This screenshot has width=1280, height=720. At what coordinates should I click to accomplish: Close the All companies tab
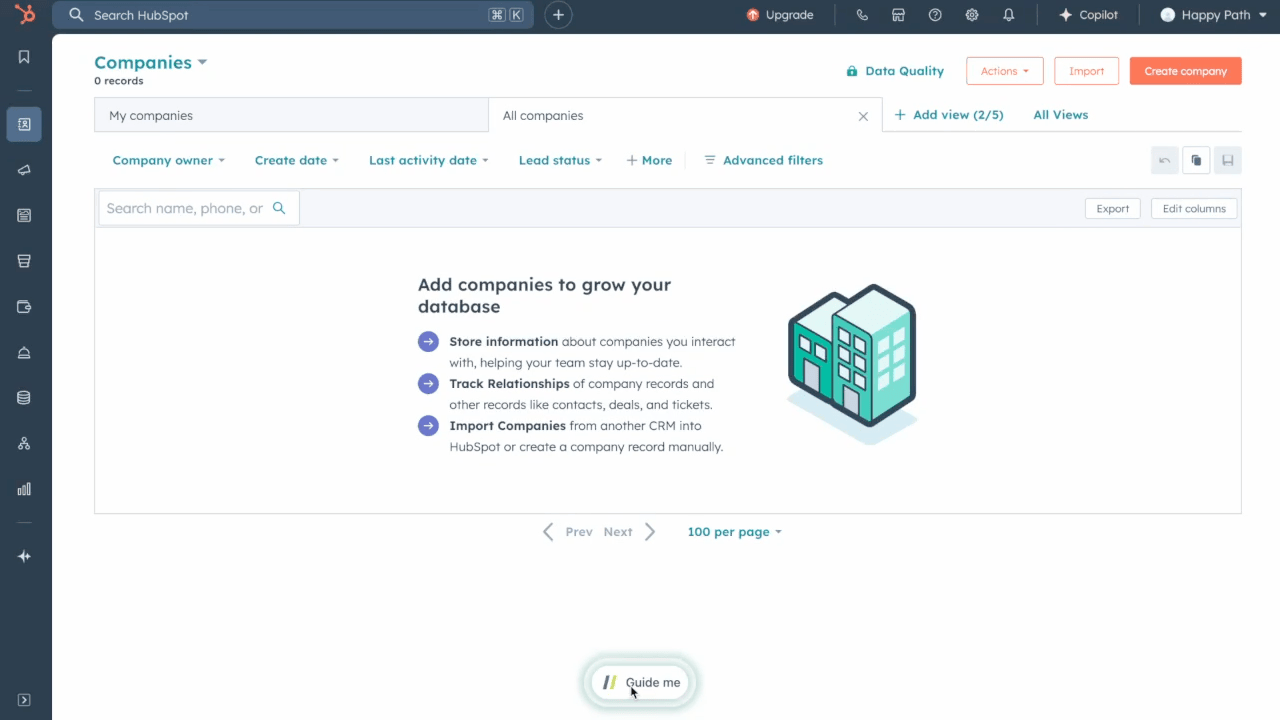click(x=863, y=116)
